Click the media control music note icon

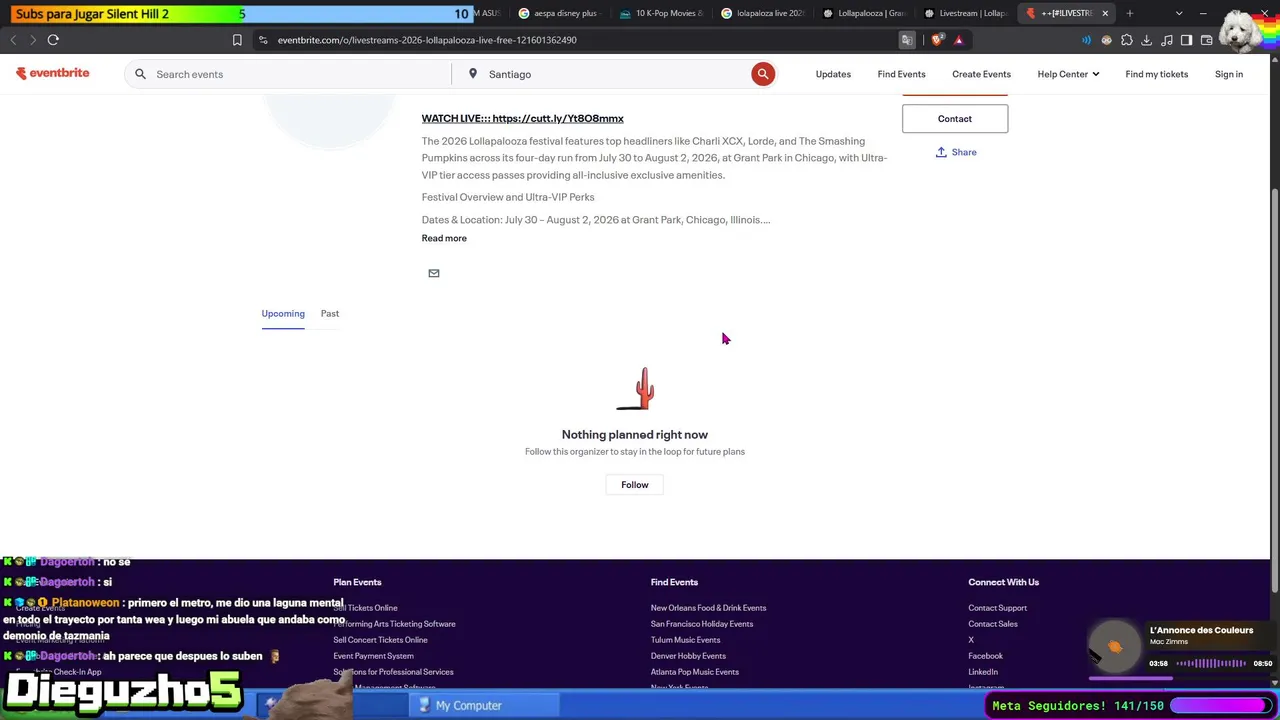click(1166, 40)
